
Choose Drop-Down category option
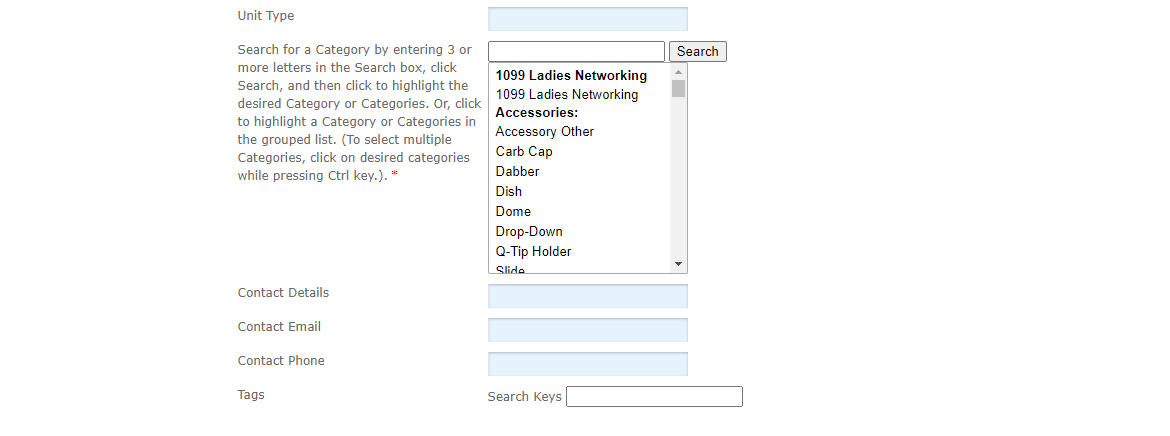[529, 232]
